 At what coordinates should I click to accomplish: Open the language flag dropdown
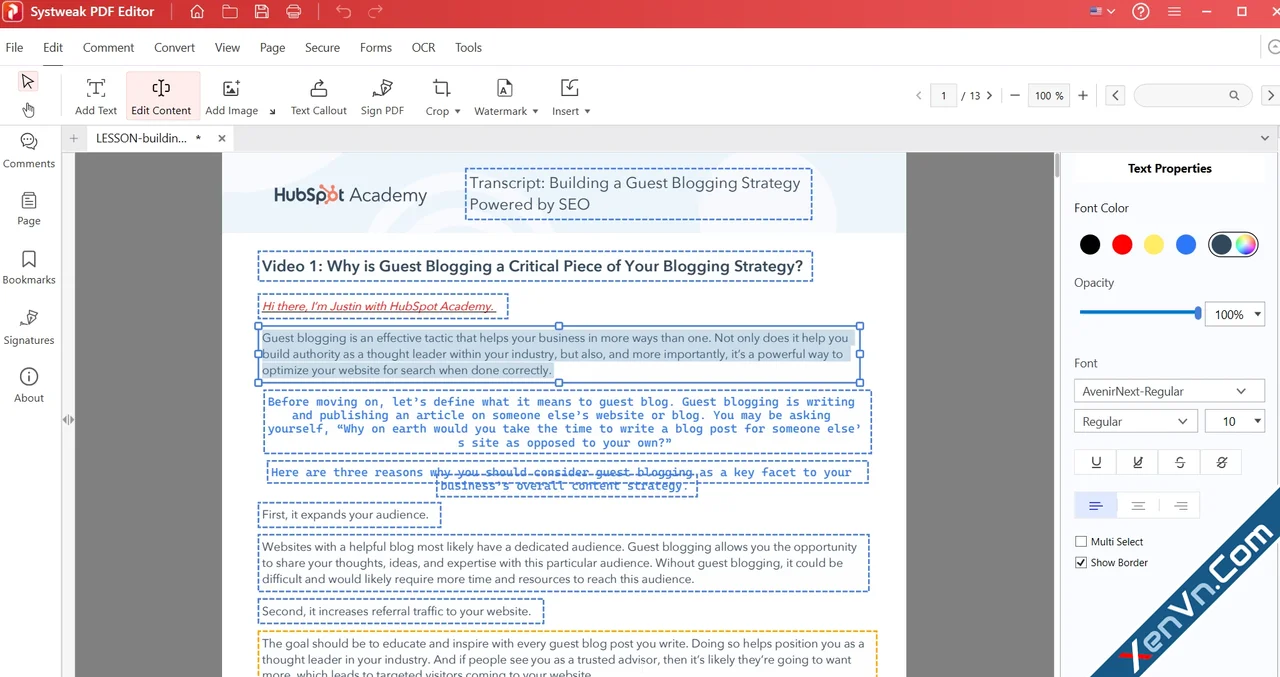pos(1103,12)
